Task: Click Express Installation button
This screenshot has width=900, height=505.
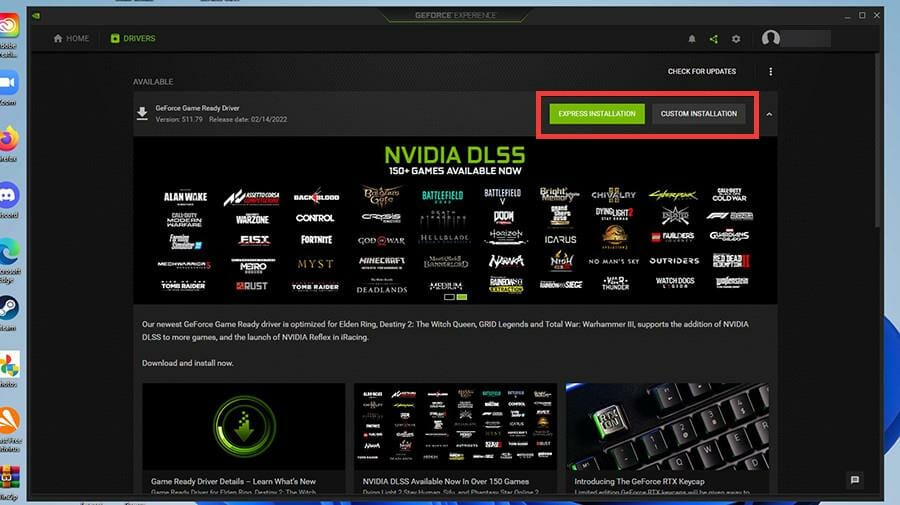Action: [x=597, y=114]
